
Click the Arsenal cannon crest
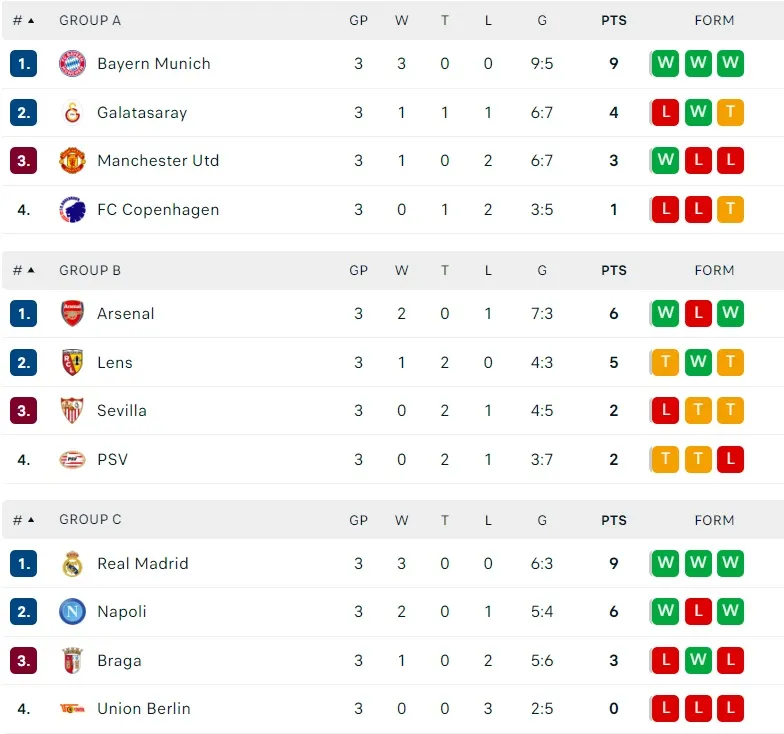(72, 314)
